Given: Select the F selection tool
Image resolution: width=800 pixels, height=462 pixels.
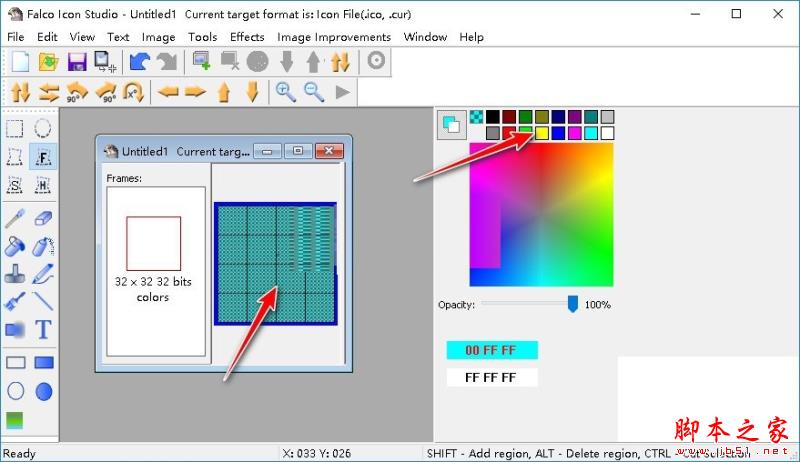Looking at the screenshot, I should point(43,157).
